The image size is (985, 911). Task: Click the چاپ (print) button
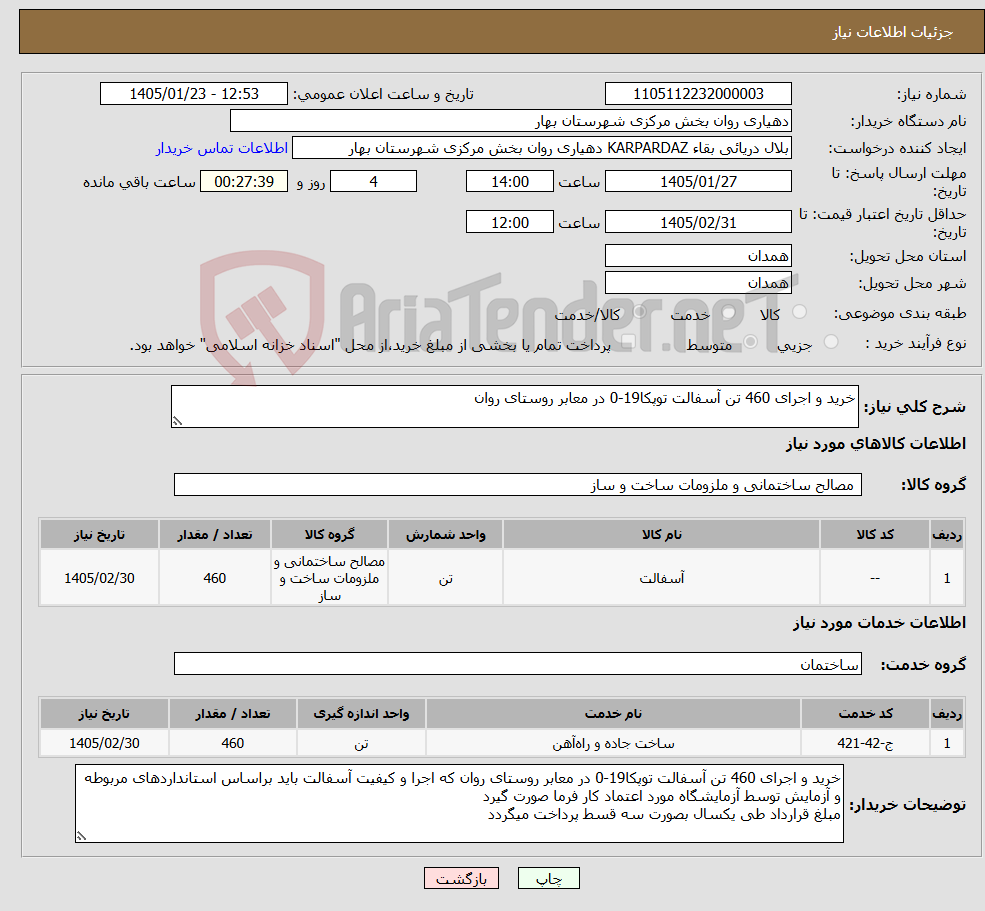(548, 878)
